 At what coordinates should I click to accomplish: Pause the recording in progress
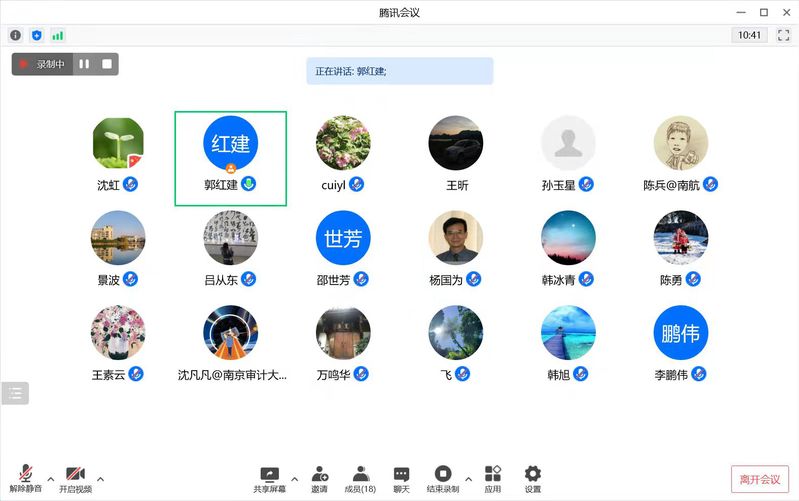tap(84, 64)
